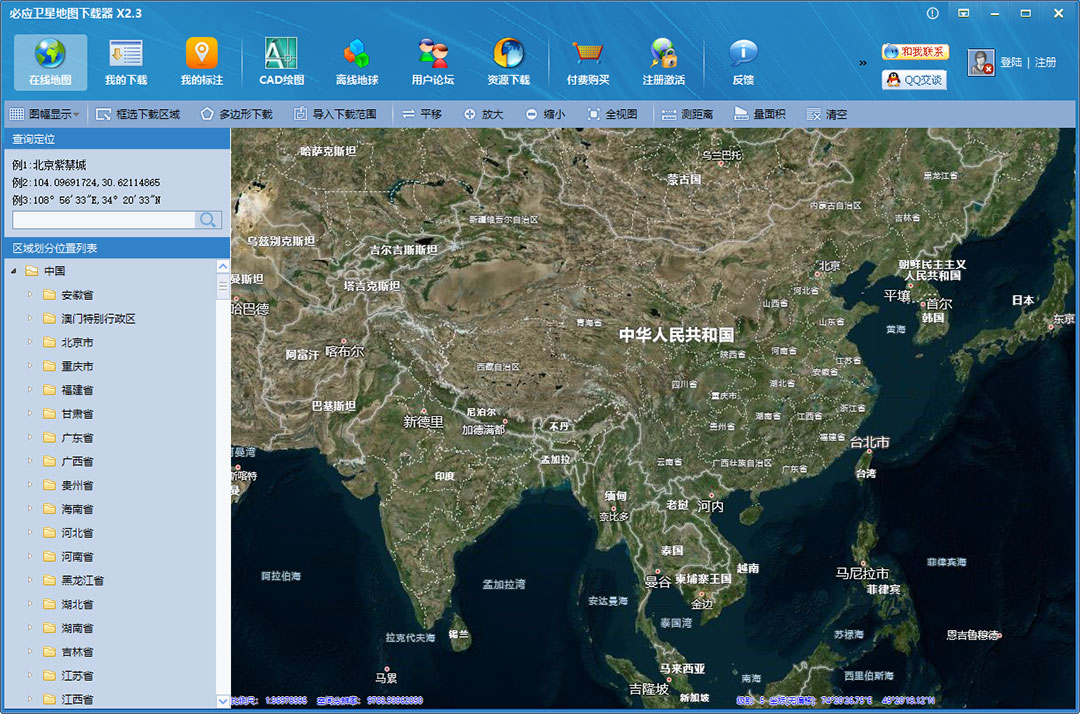The width and height of the screenshot is (1080, 714).
Task: Click the 注册 register link
Action: (x=1045, y=62)
